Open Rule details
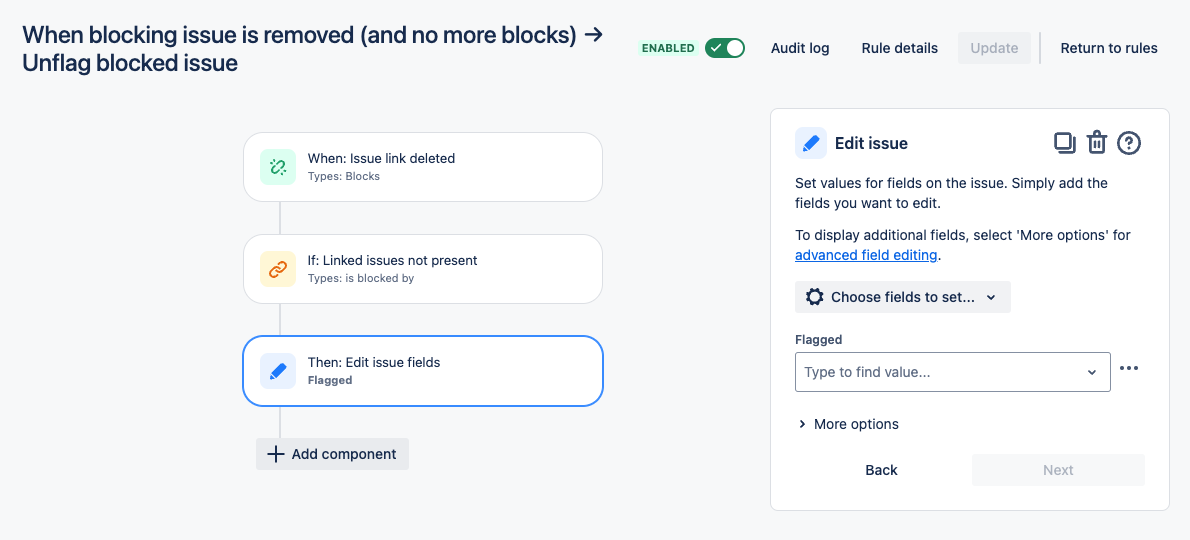 click(899, 48)
